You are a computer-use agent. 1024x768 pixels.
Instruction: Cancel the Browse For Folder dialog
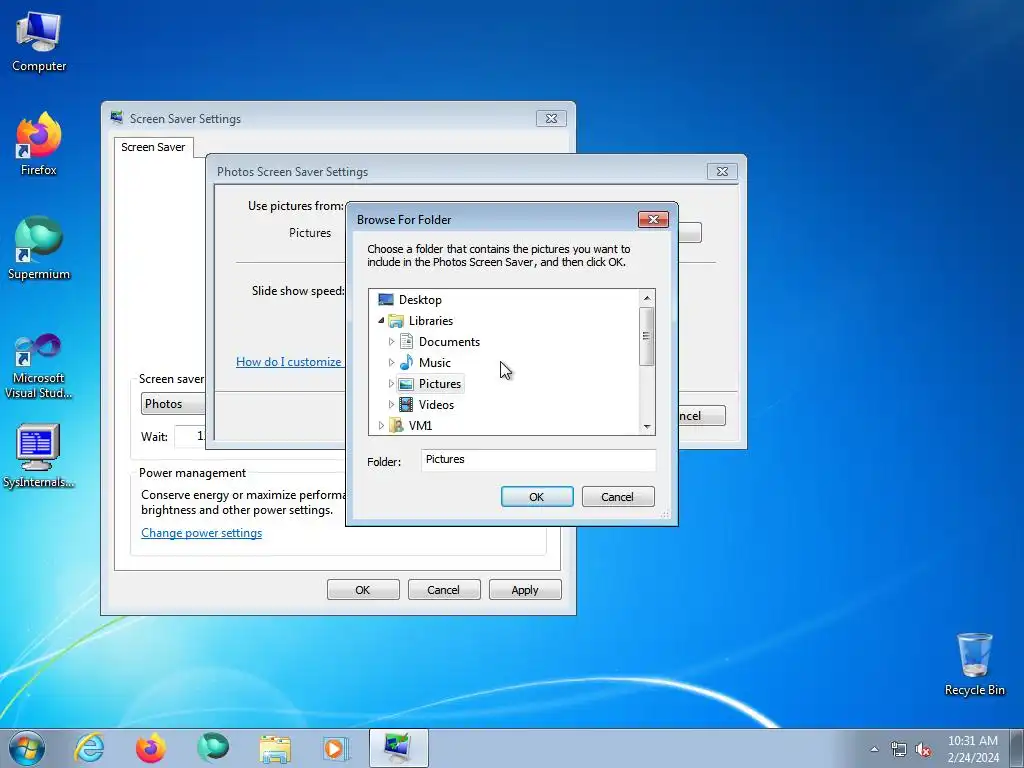pyautogui.click(x=618, y=496)
